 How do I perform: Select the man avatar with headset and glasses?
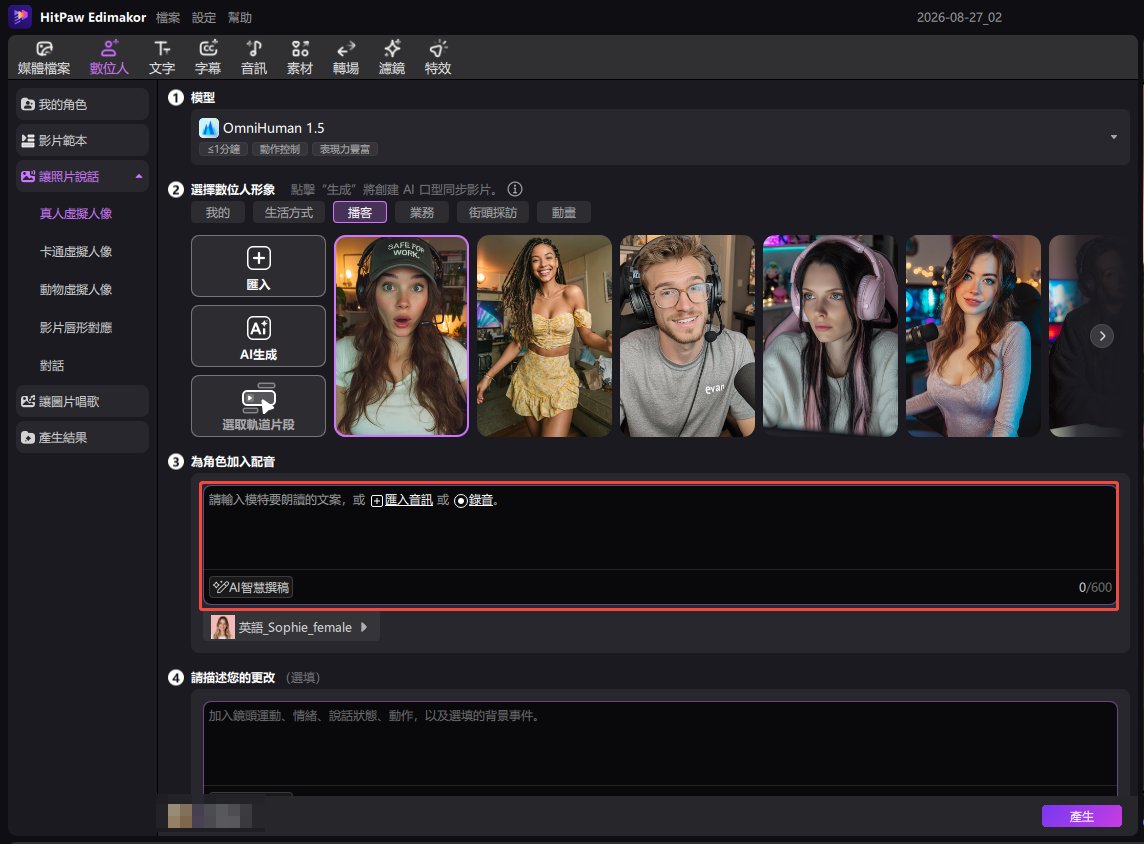click(x=687, y=336)
